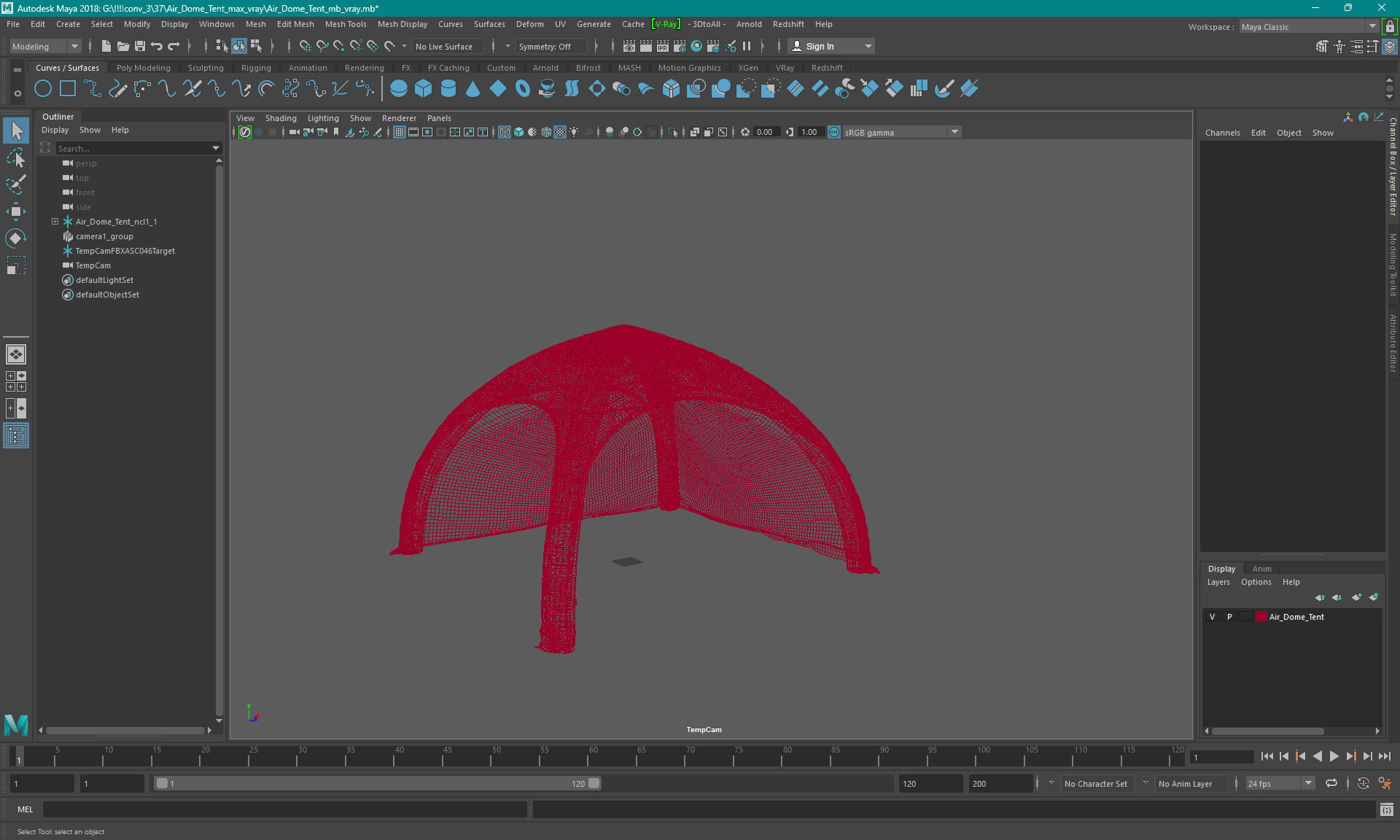Click the polygon cube shelf icon

click(x=424, y=89)
